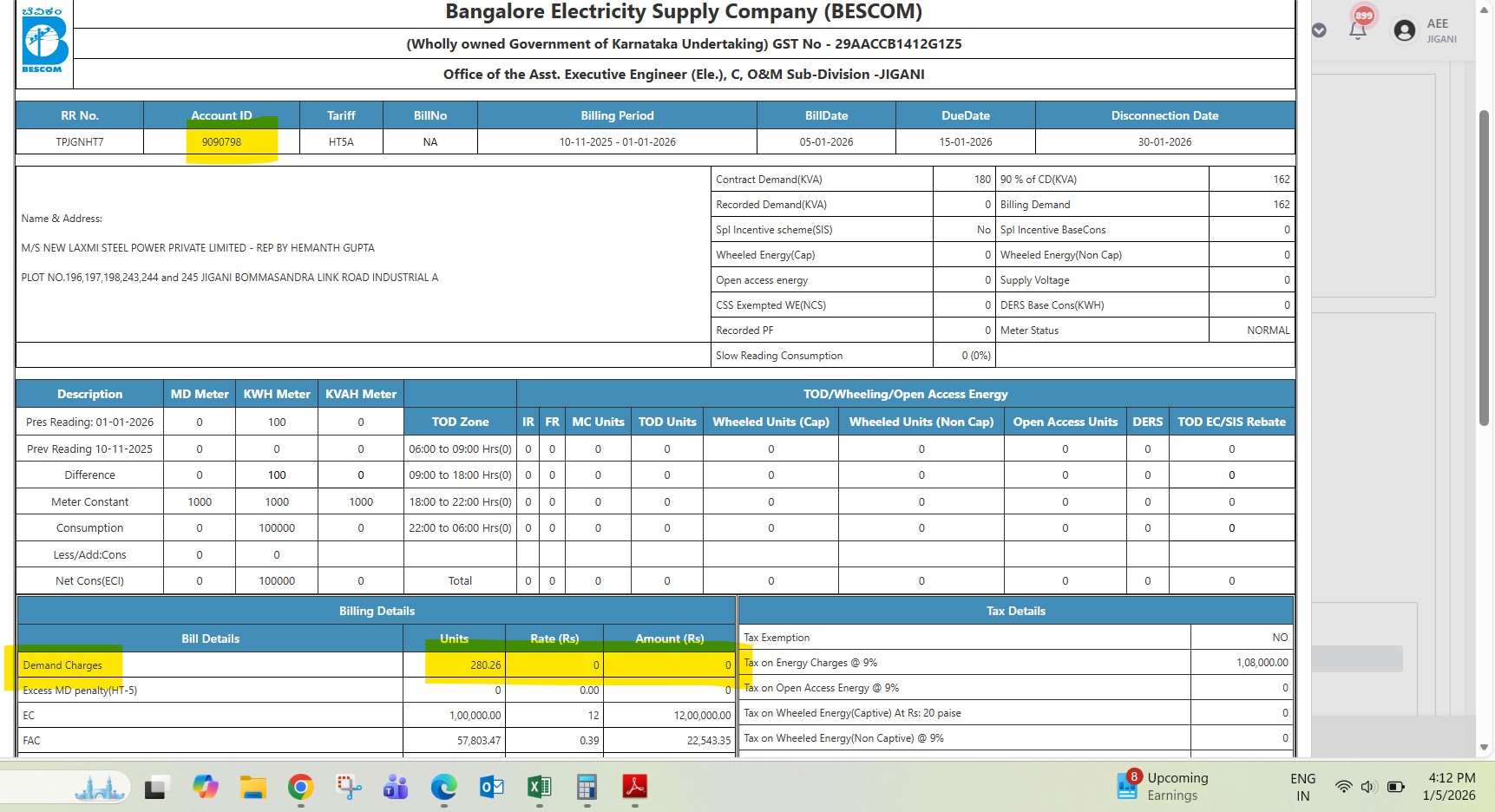Switch the ENG IN input language
Image resolution: width=1495 pixels, height=812 pixels.
[x=1302, y=787]
